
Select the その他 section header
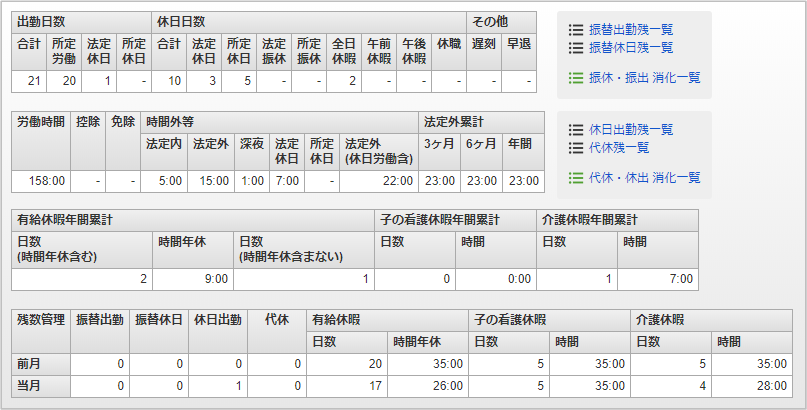click(501, 23)
